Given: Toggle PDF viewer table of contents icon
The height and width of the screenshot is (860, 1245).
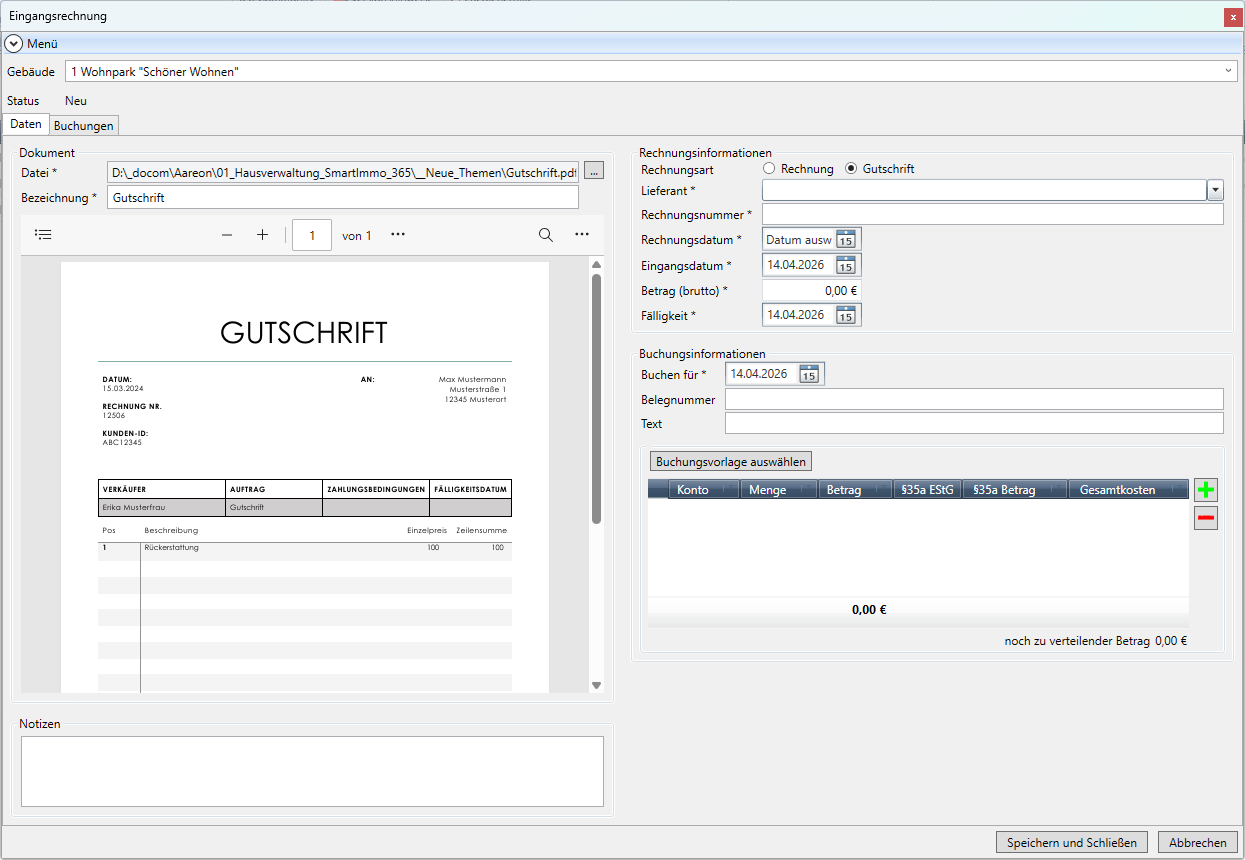Looking at the screenshot, I should point(43,235).
